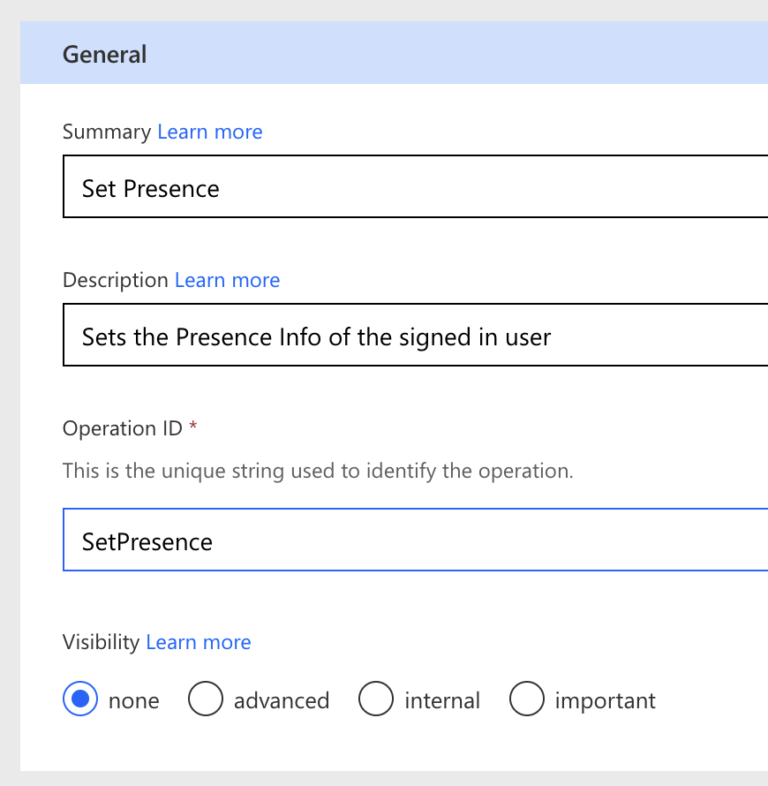Open the Summary 'Learn more' link

coord(210,132)
